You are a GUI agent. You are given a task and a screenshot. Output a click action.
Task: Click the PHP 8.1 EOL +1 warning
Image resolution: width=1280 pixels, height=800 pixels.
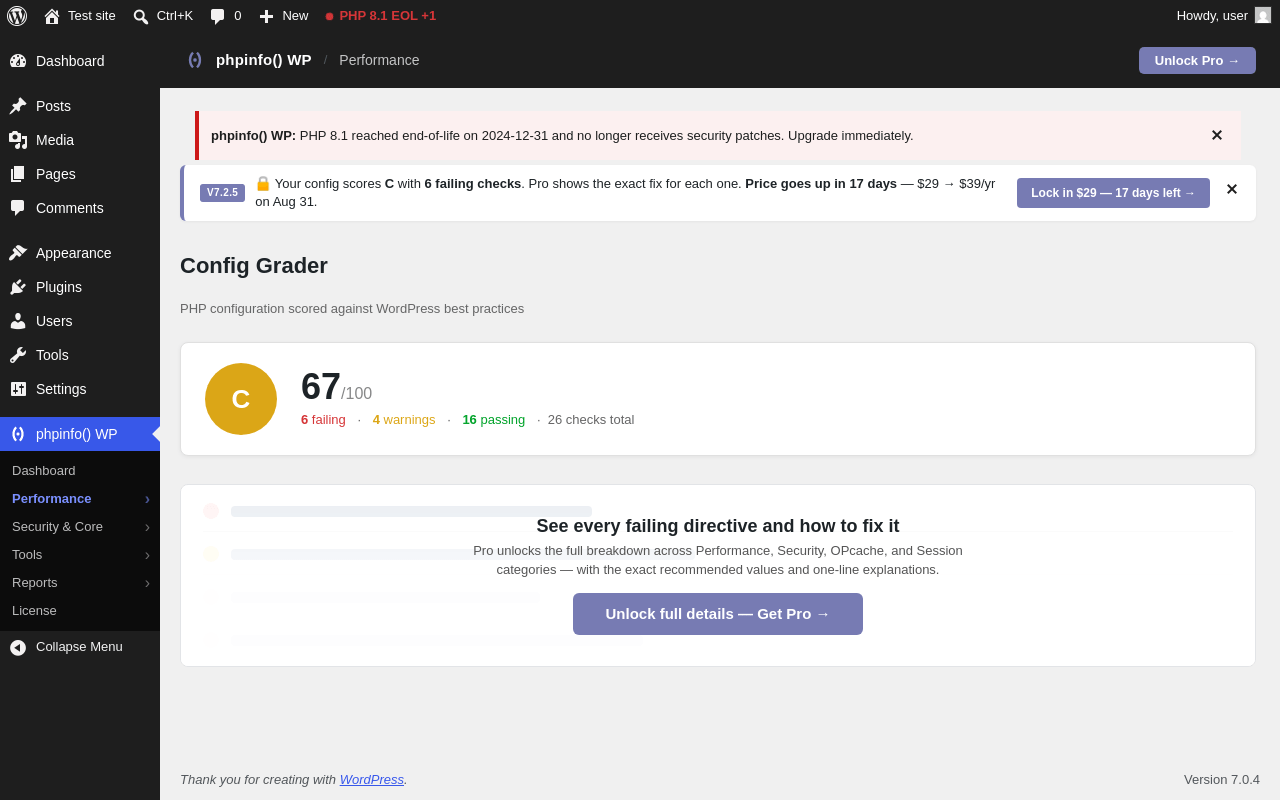380,16
